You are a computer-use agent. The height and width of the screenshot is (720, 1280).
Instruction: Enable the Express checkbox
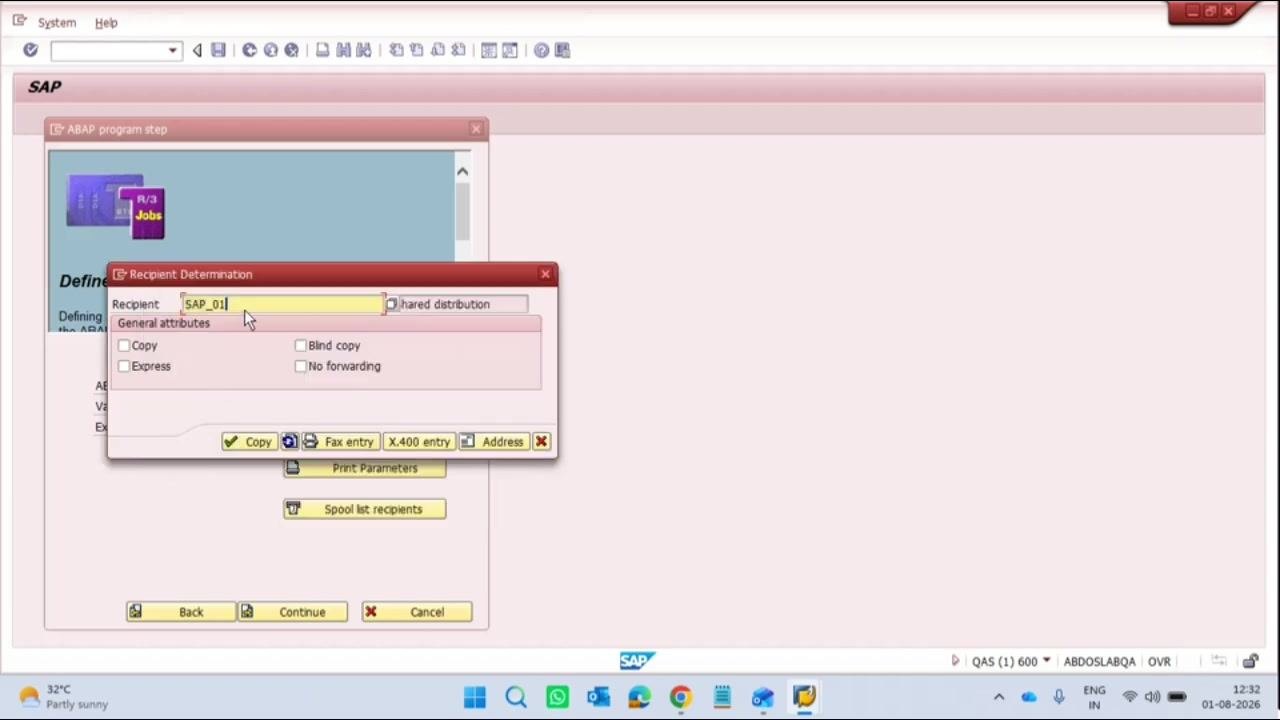pos(124,366)
